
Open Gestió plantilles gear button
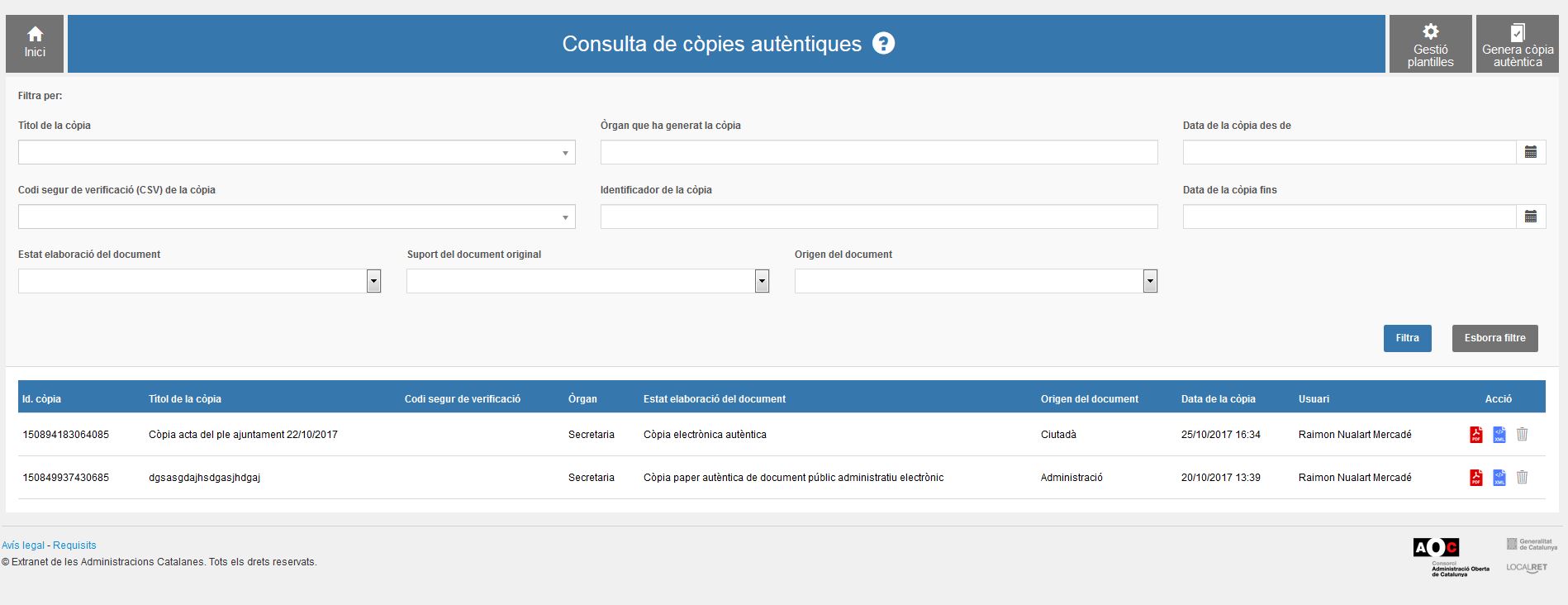coord(1430,44)
